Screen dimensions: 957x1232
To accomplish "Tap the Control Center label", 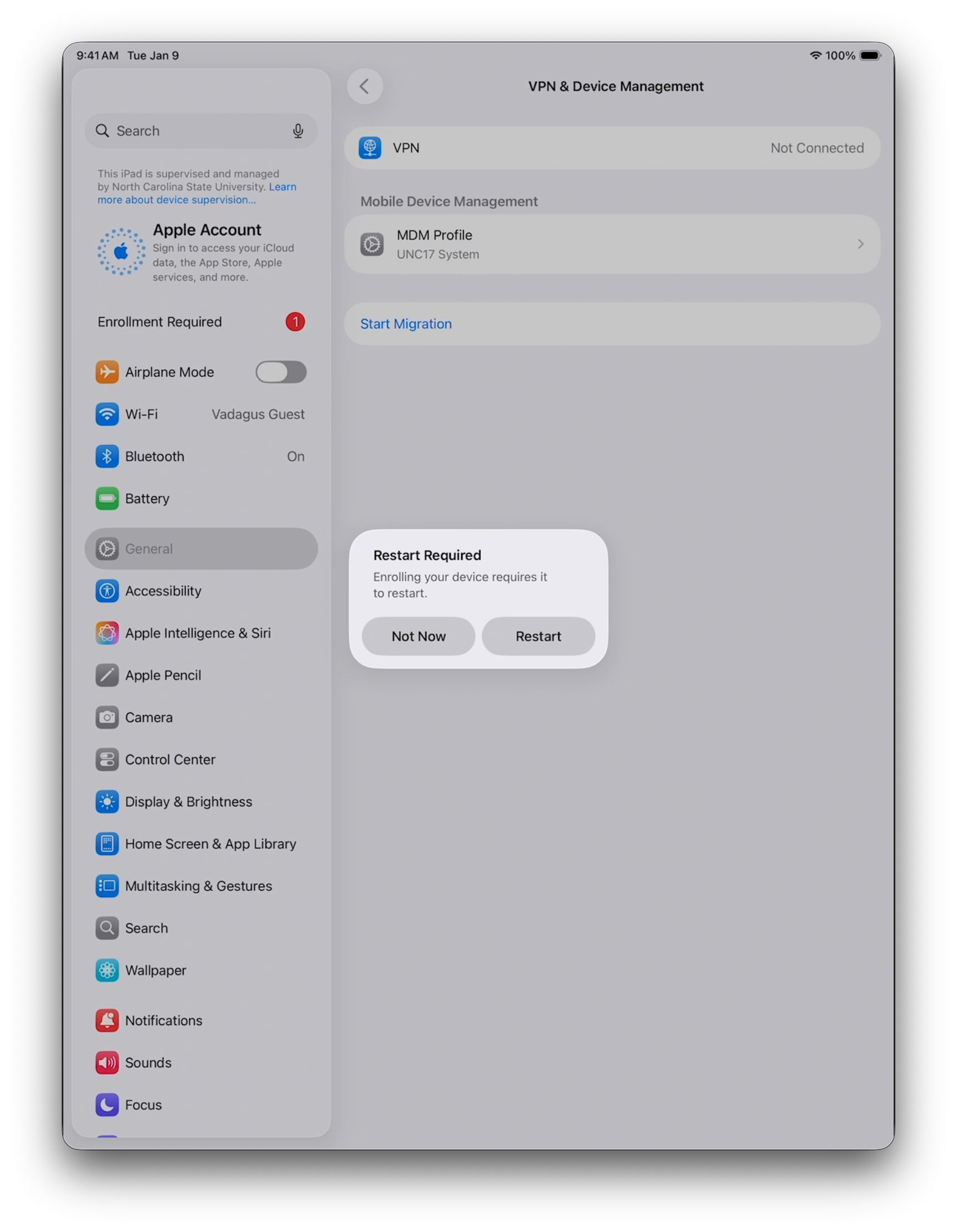I will pos(170,761).
